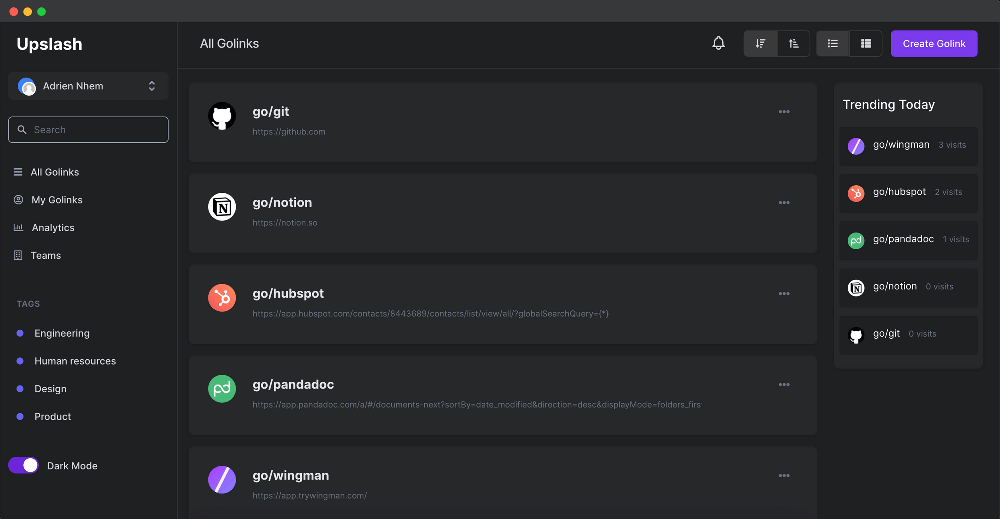Click the Analytics chart icon
1000x519 pixels.
coord(18,228)
